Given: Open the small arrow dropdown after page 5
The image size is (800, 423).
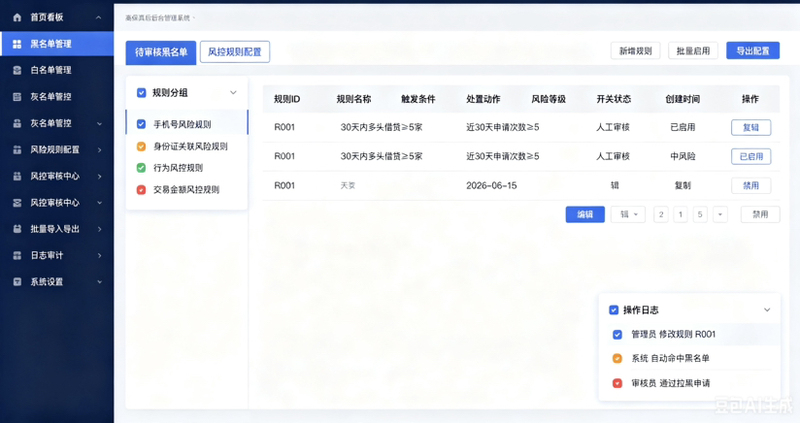Looking at the screenshot, I should pyautogui.click(x=720, y=214).
